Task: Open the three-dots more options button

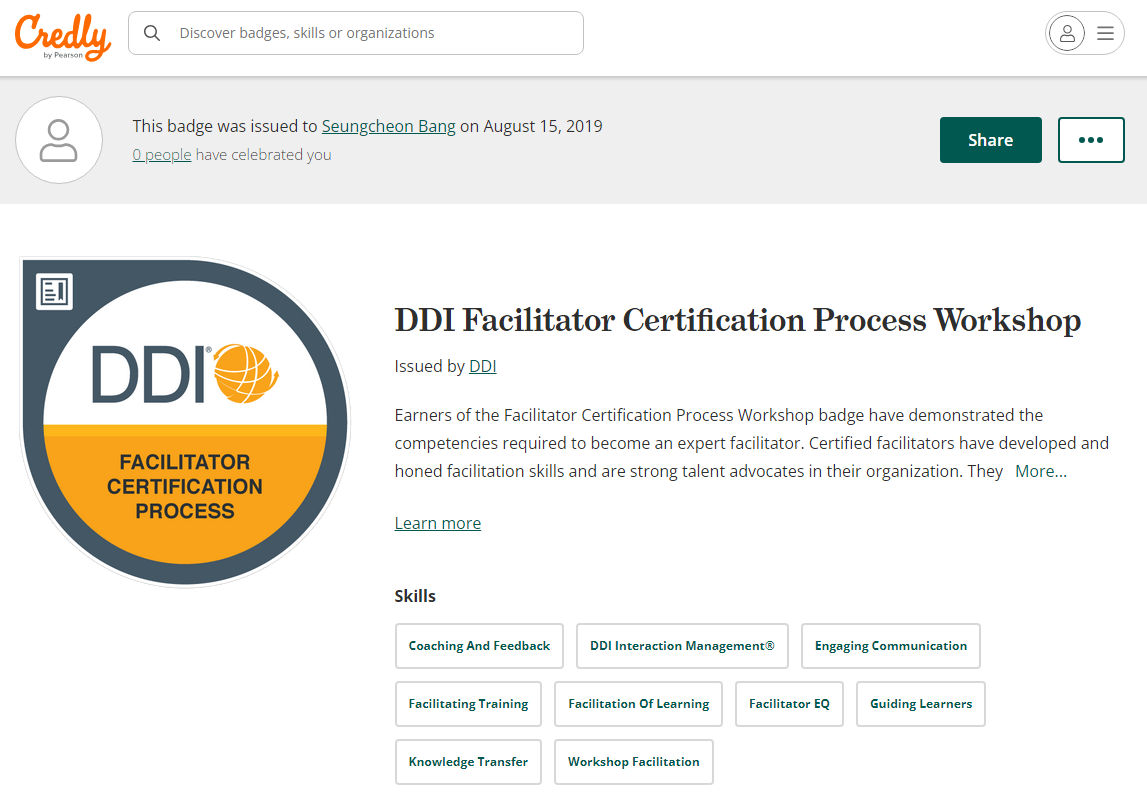Action: coord(1091,140)
